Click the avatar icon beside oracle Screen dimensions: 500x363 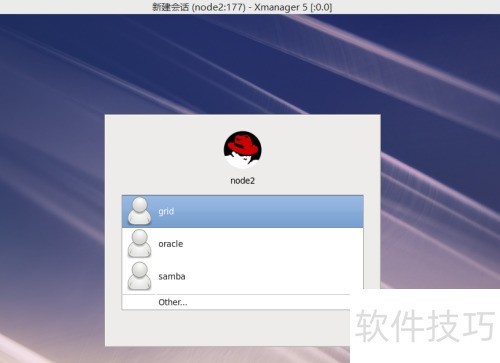point(139,244)
